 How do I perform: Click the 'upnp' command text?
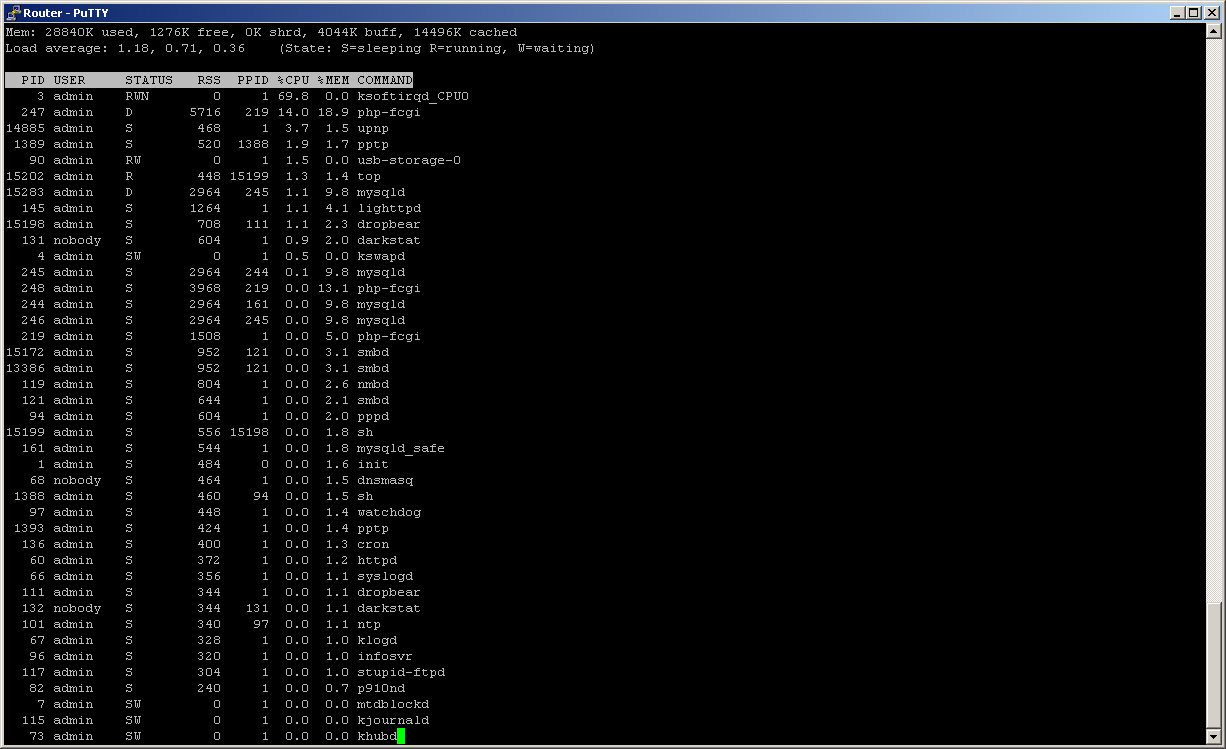tap(373, 128)
